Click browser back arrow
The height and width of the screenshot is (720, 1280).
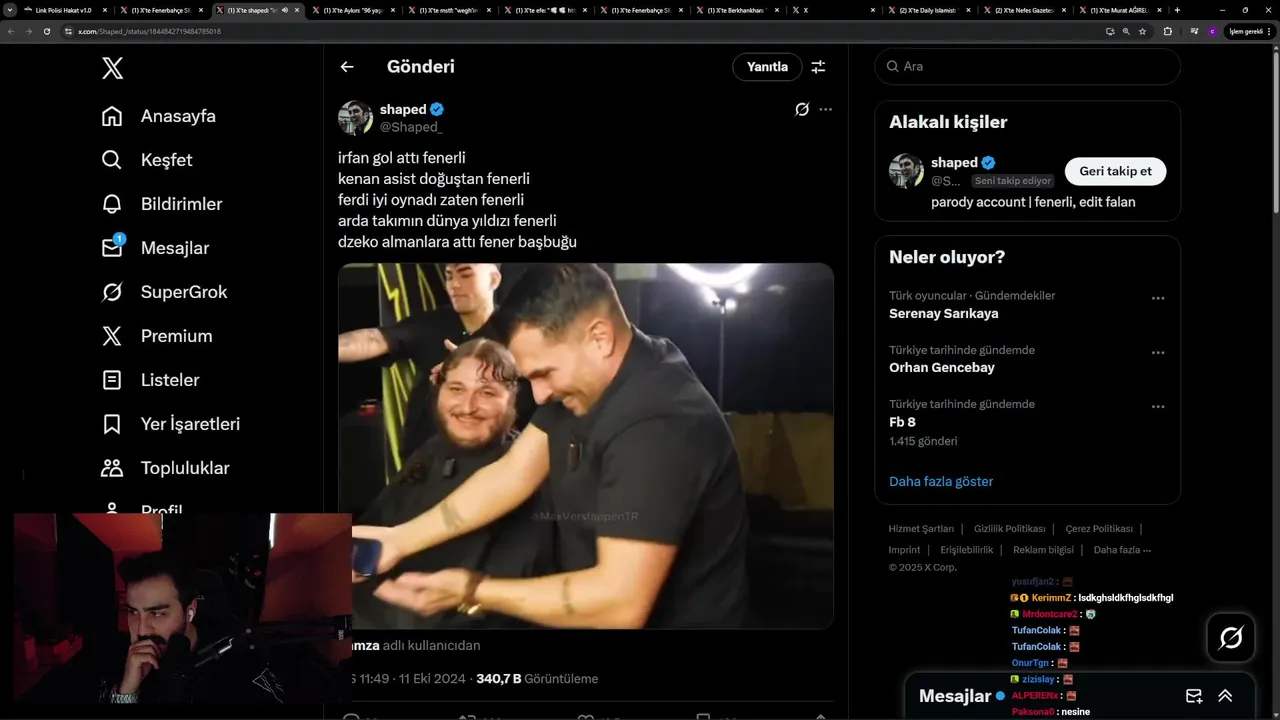11,31
